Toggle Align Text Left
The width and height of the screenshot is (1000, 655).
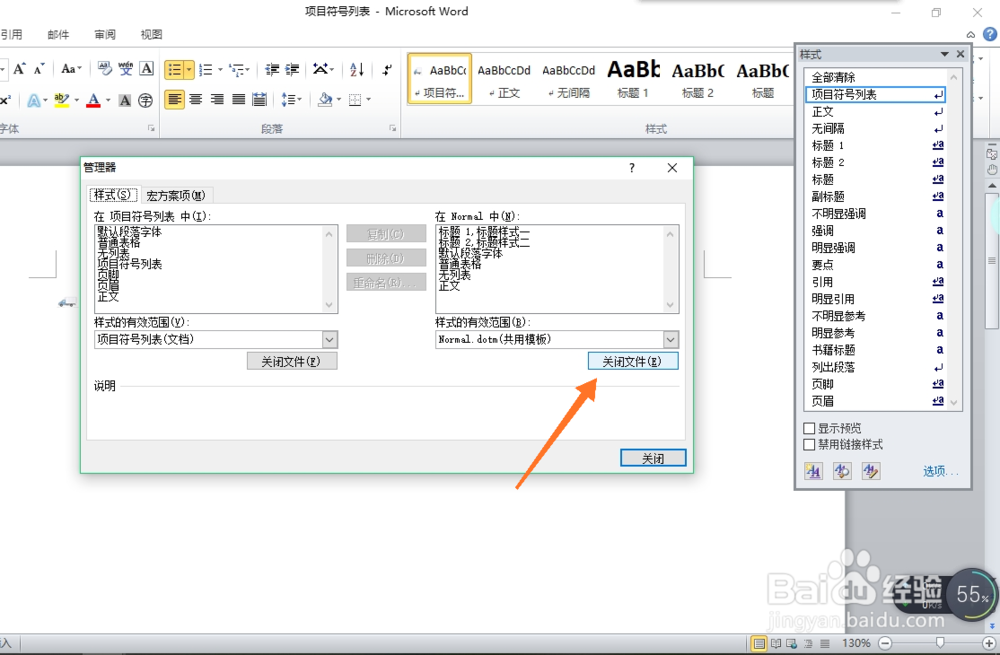point(175,99)
